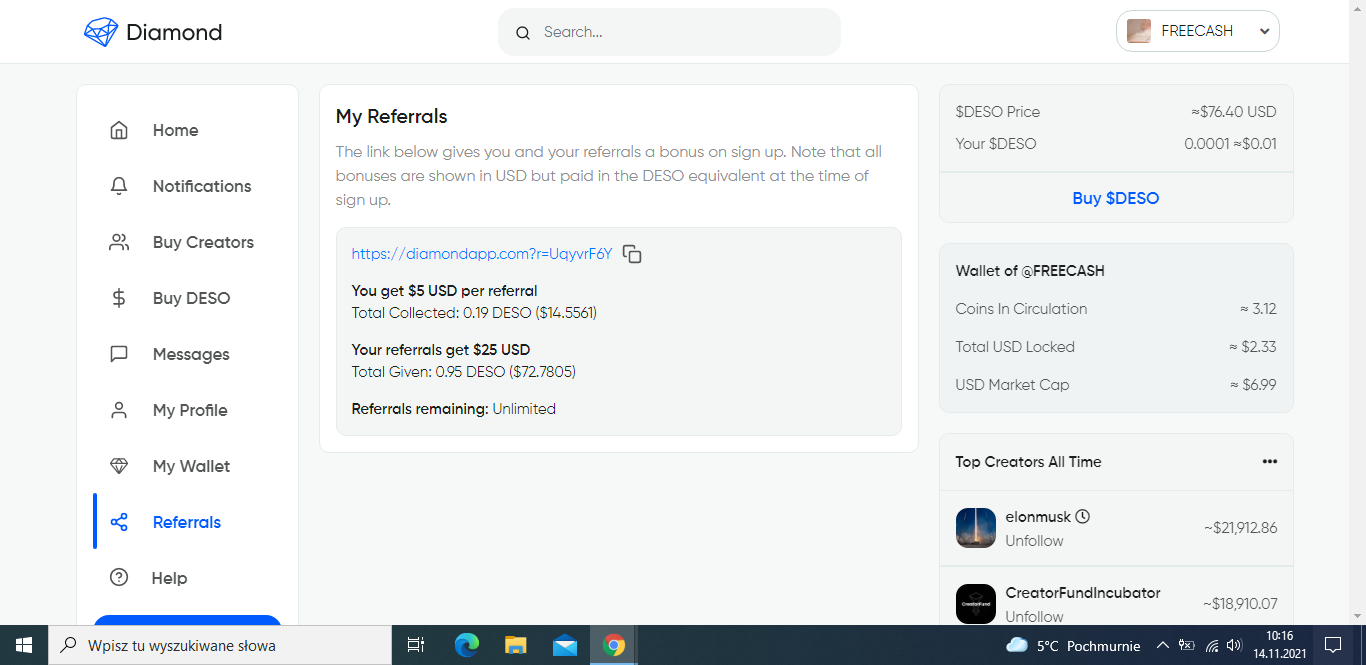This screenshot has width=1366, height=665.
Task: Click the Notifications bell icon
Action: (119, 186)
